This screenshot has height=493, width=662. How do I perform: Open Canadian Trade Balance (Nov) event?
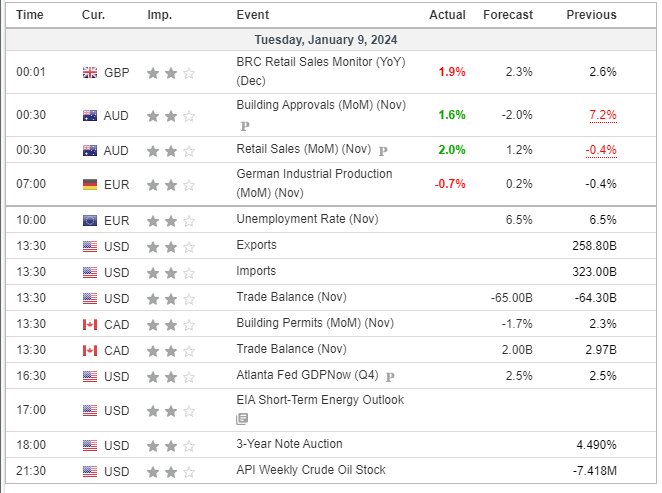point(291,349)
